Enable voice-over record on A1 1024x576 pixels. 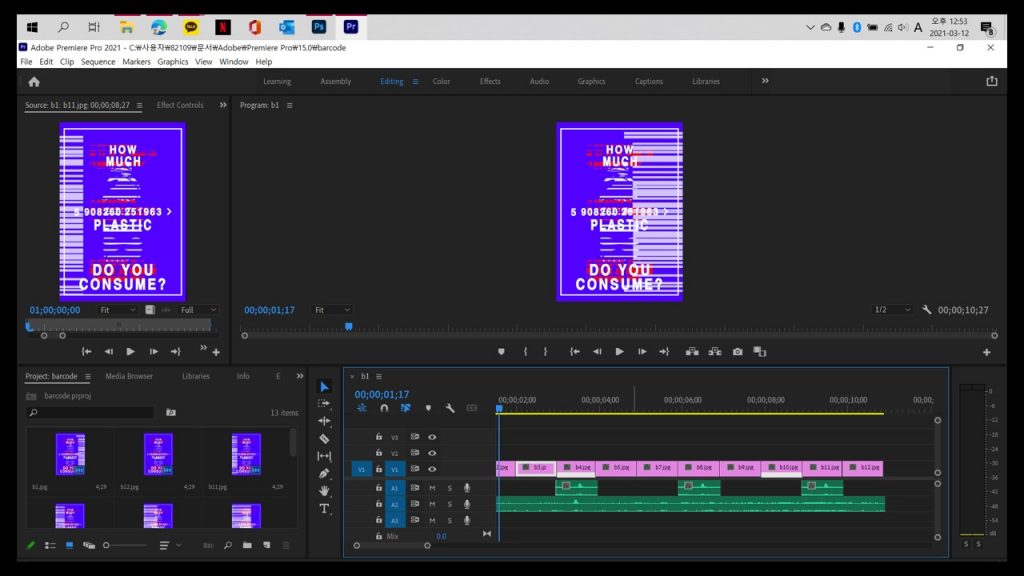pyautogui.click(x=467, y=488)
